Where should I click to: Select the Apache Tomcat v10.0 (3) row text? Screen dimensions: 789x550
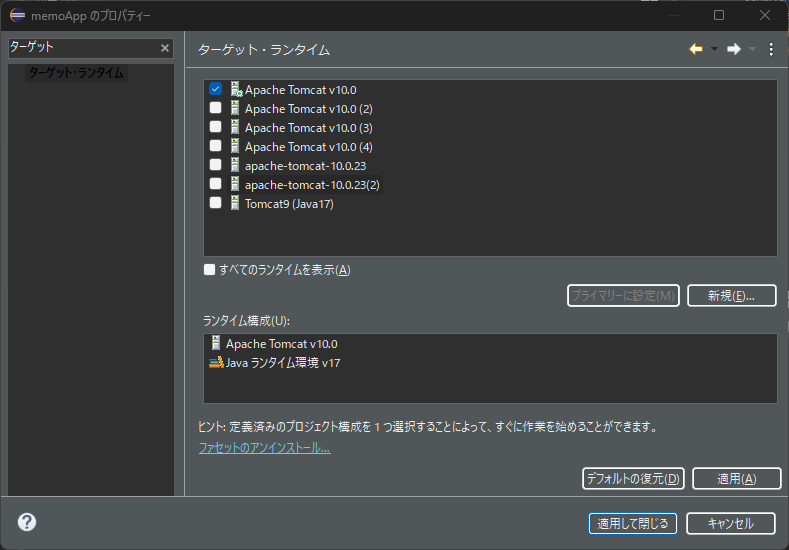tap(308, 128)
